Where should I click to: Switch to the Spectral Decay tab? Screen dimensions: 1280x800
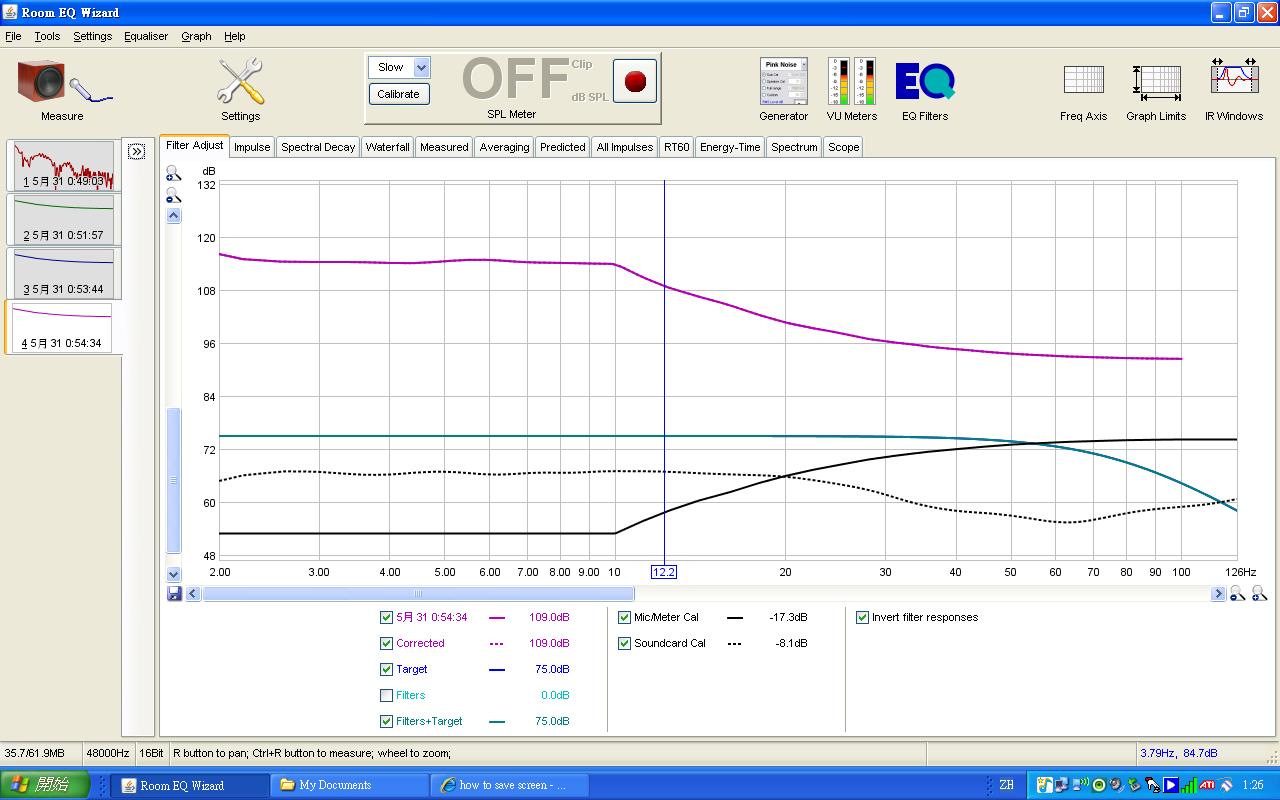pos(318,147)
